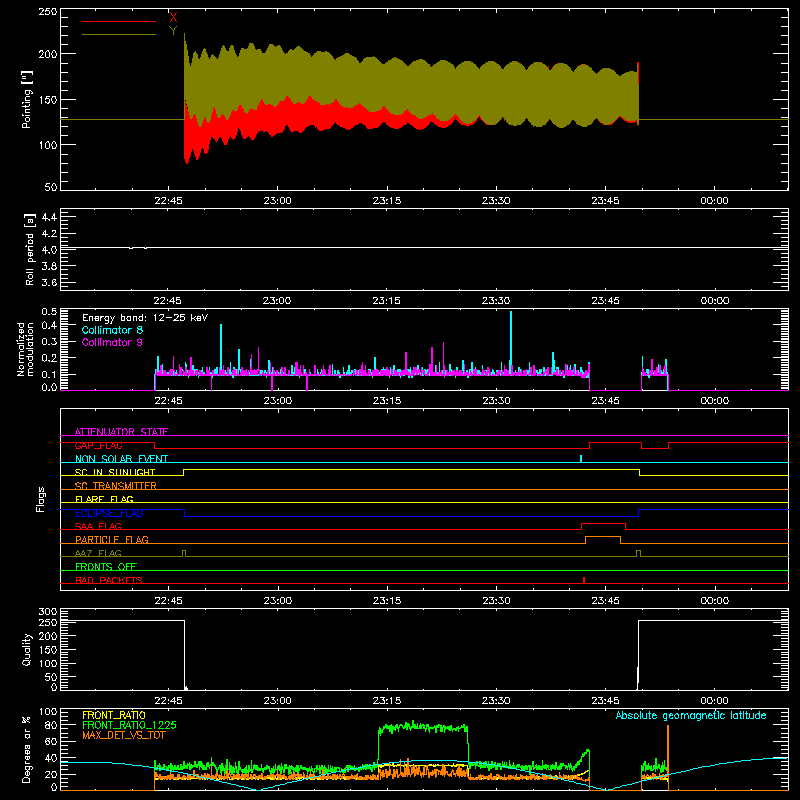Click the 'SAA_FLAG' flag label
The height and width of the screenshot is (800, 800).
pos(98,526)
